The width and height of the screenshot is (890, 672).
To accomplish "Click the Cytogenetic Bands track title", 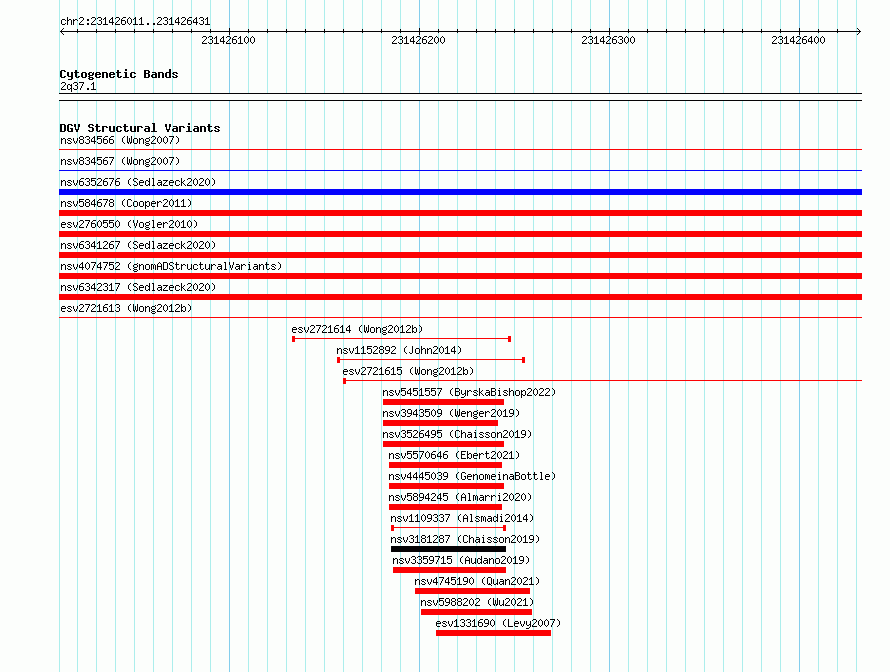I will coord(119,74).
